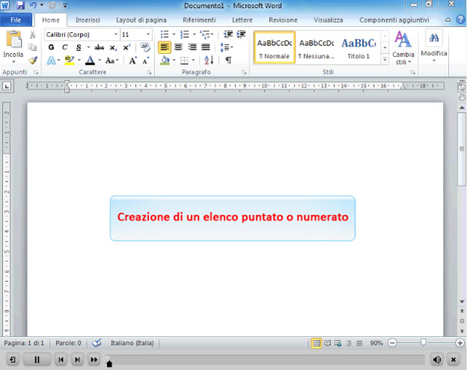Viewport: 467px width, 370px height.
Task: Click Italiano (Italia) language status
Action: click(x=132, y=343)
